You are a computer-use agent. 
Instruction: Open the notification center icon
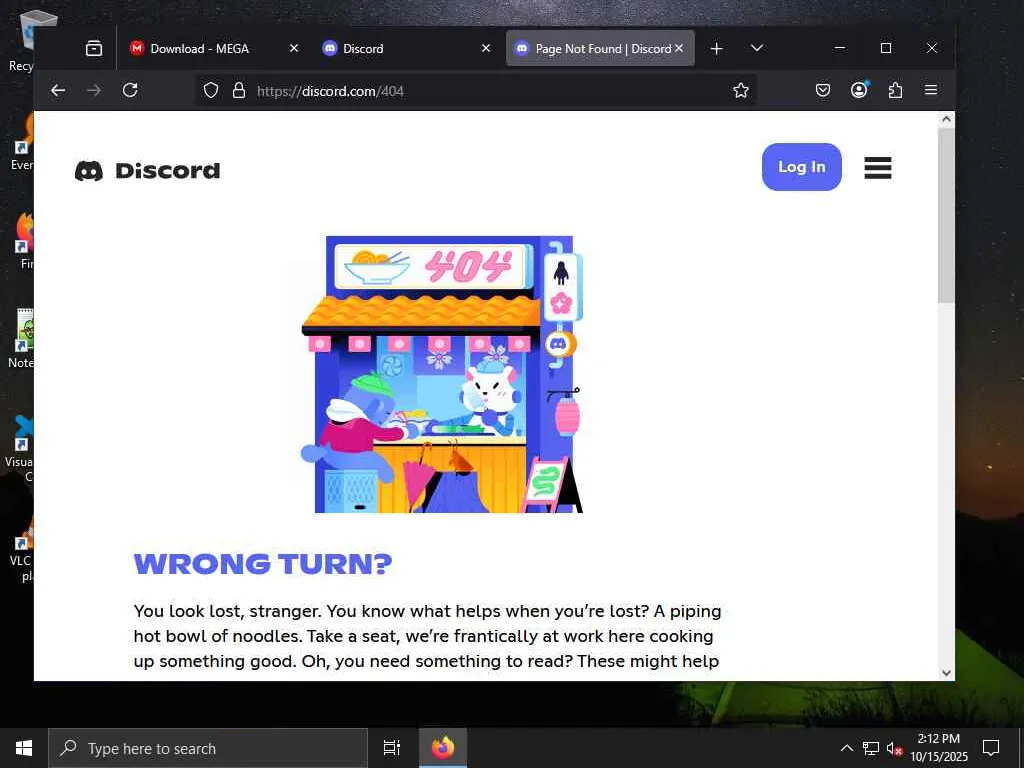pyautogui.click(x=991, y=748)
